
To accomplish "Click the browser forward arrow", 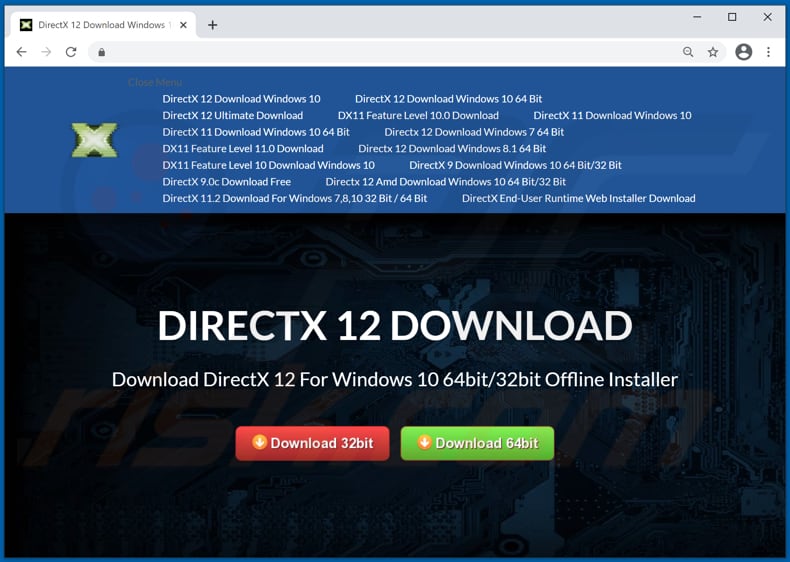I will 46,52.
